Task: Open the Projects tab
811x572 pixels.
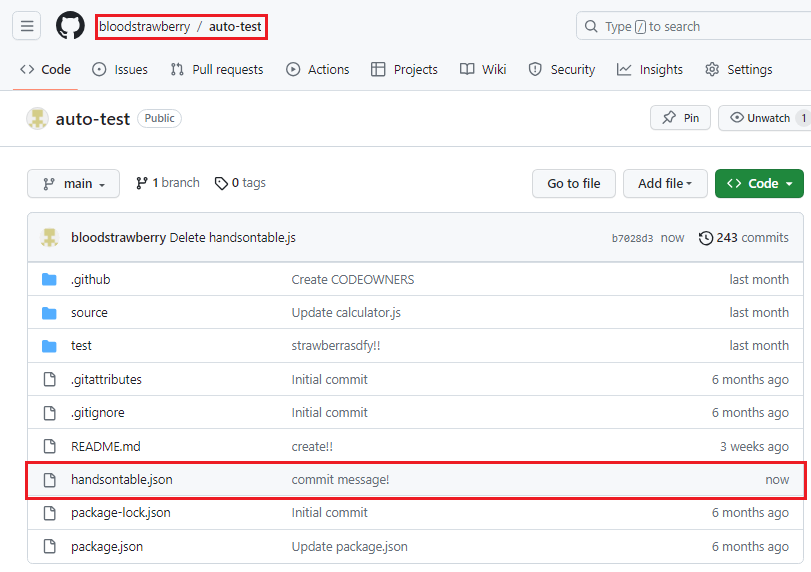Action: coord(404,69)
